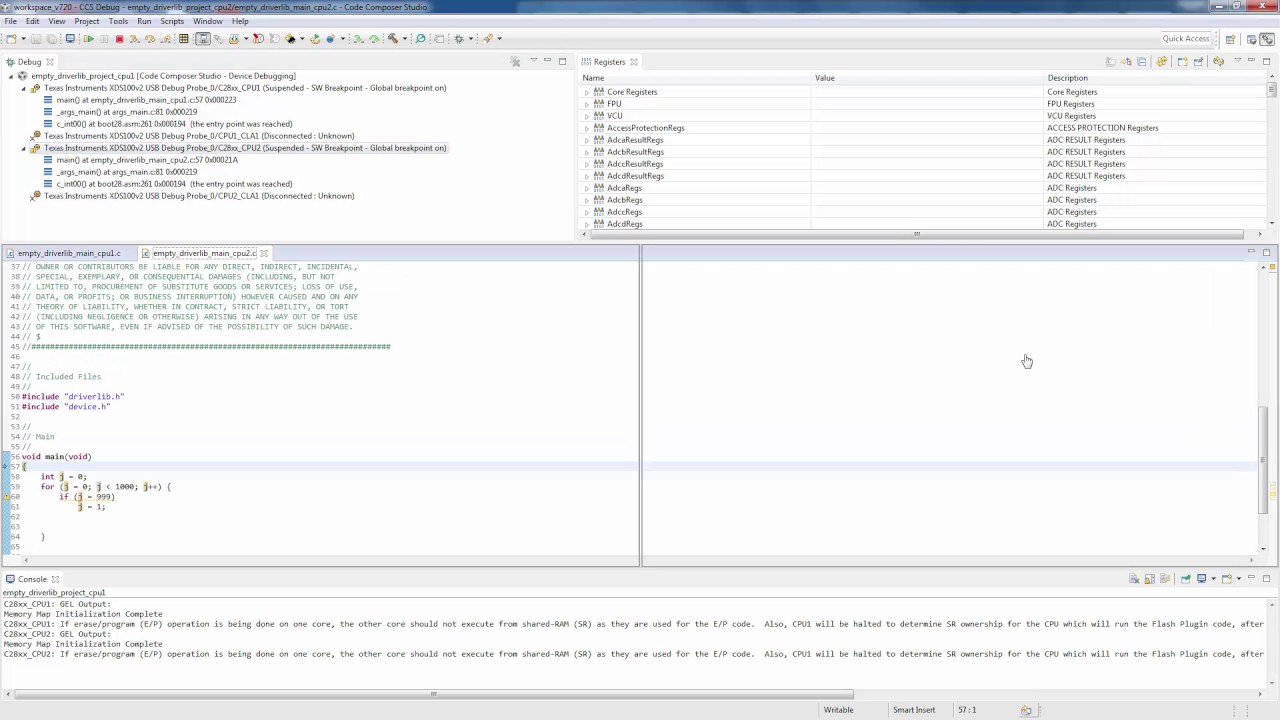The width and height of the screenshot is (1280, 720).
Task: Open the Project menu
Action: point(87,21)
